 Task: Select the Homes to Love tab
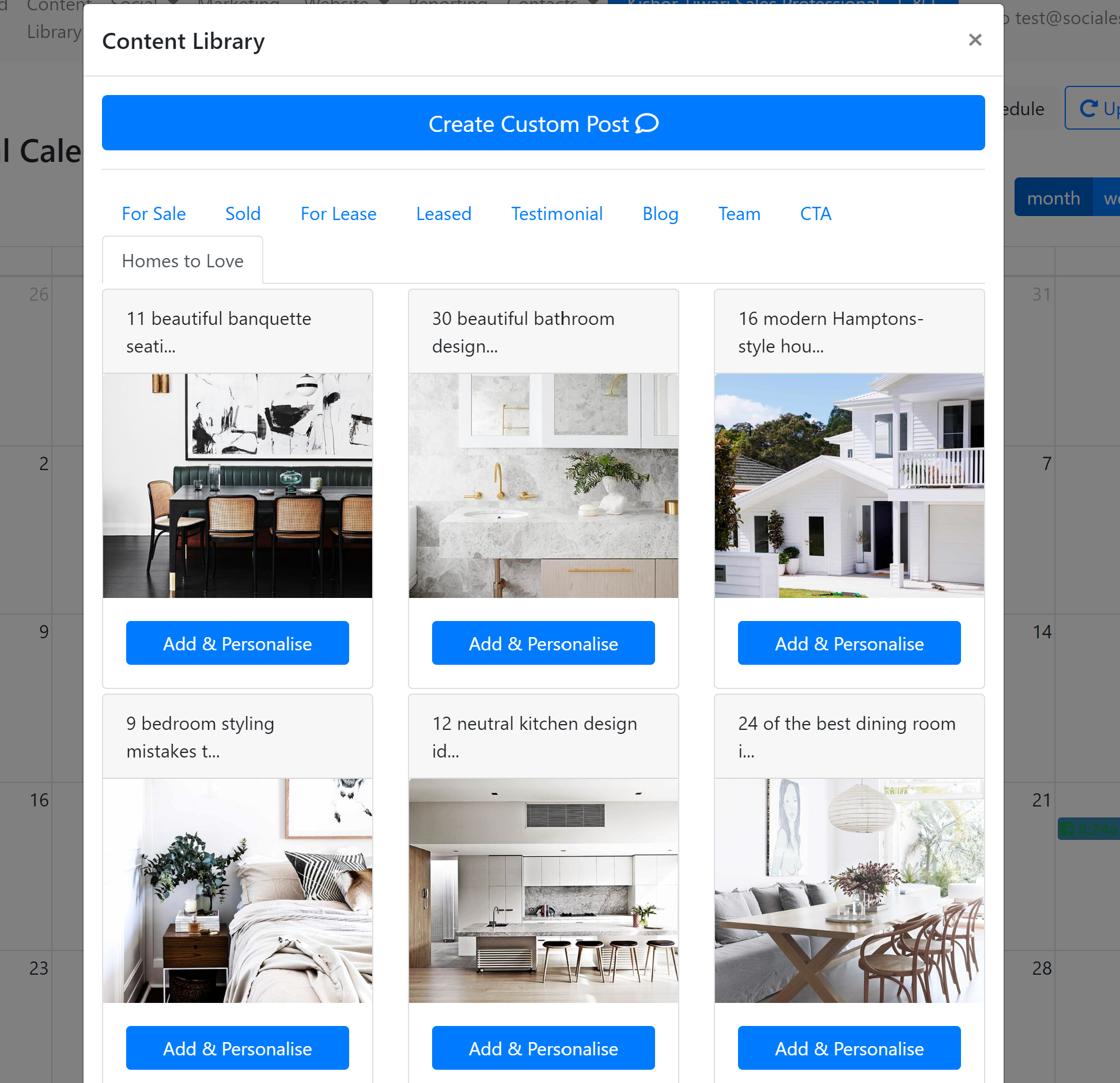[182, 261]
